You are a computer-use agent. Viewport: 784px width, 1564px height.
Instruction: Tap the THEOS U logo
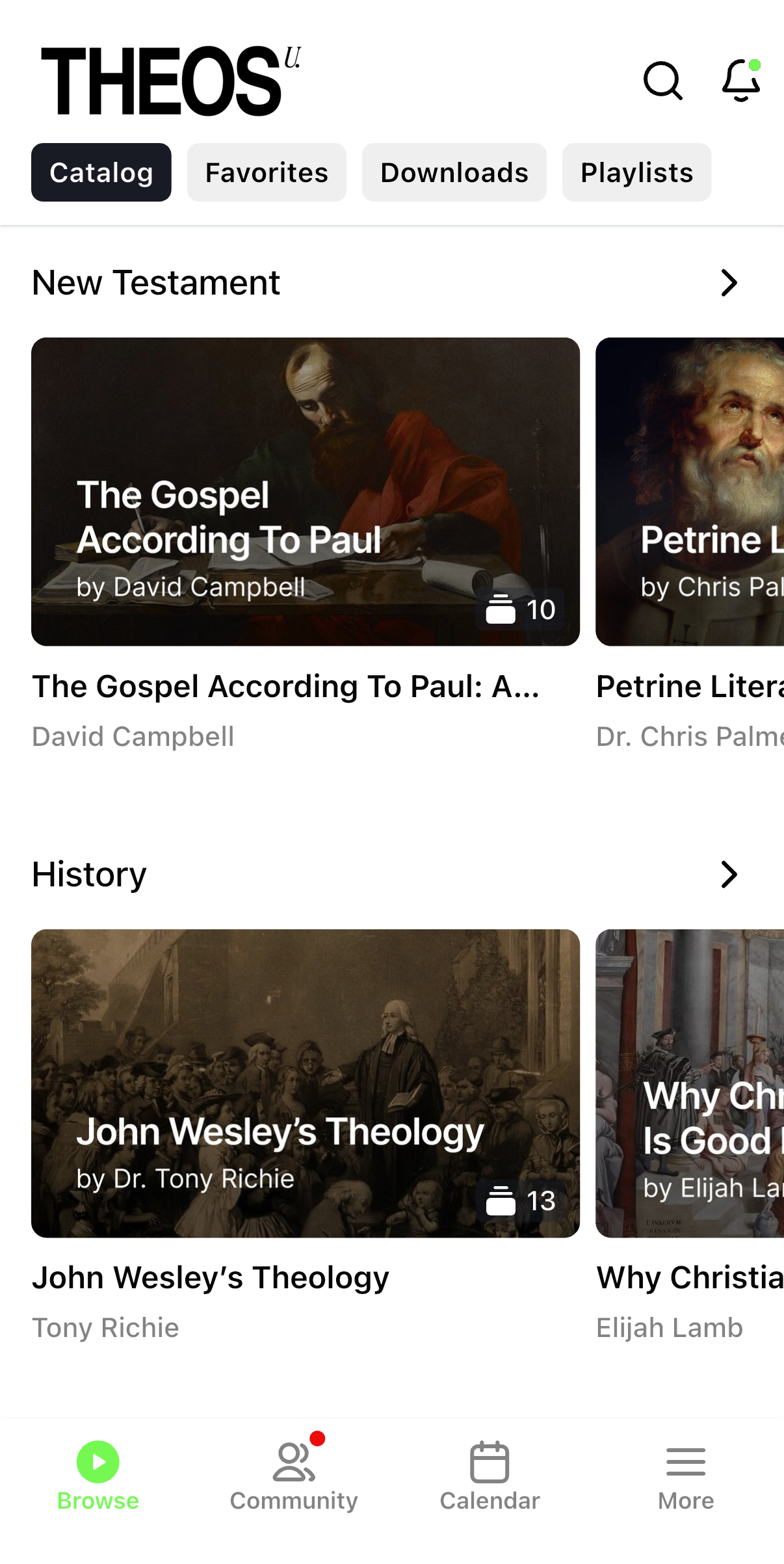(170, 81)
